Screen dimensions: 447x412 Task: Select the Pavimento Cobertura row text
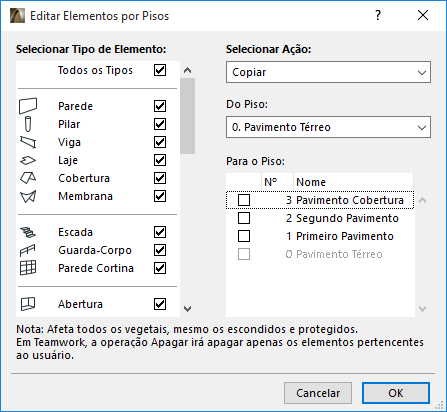tap(350, 200)
